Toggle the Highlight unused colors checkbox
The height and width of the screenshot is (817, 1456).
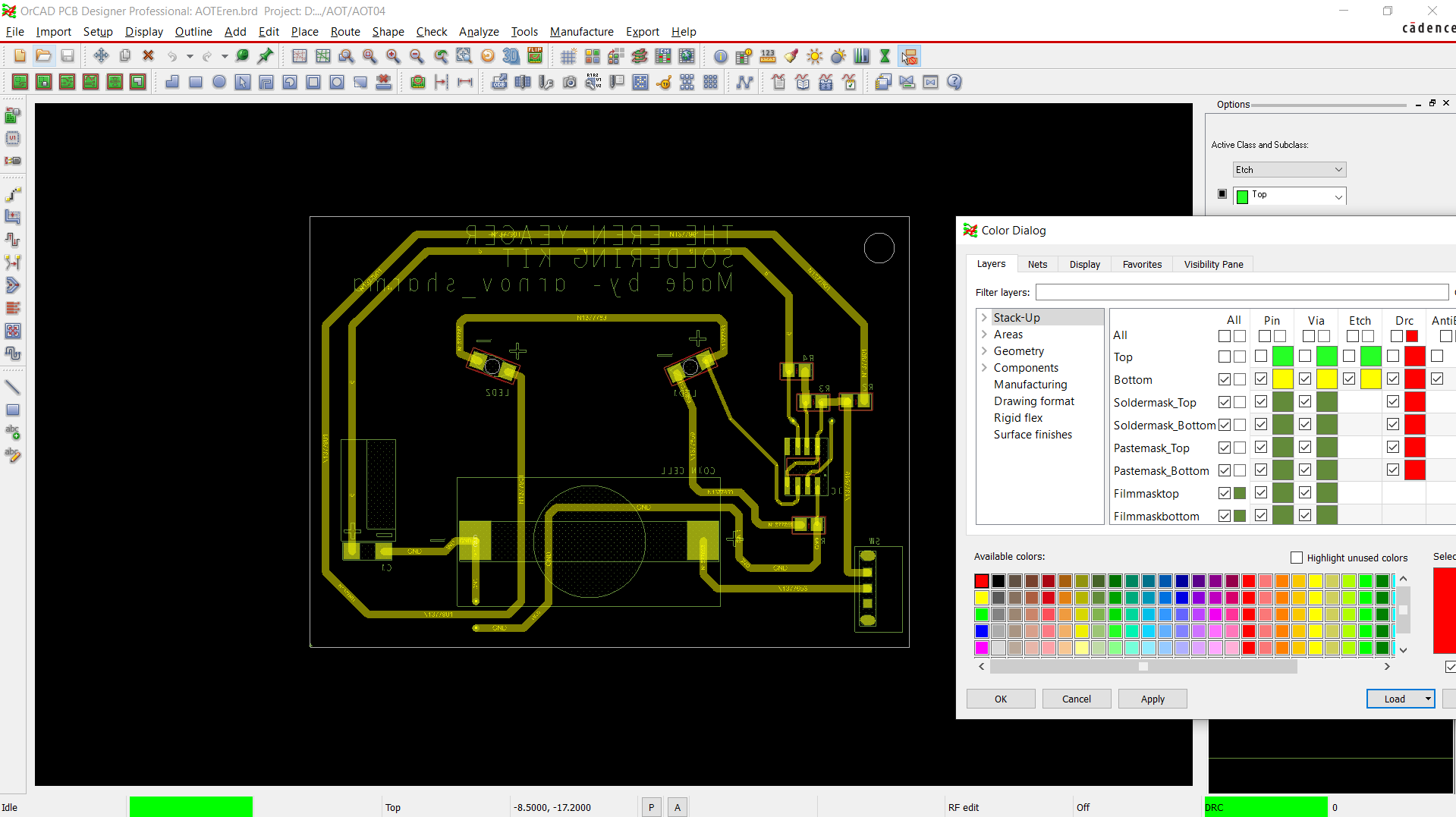(1297, 558)
